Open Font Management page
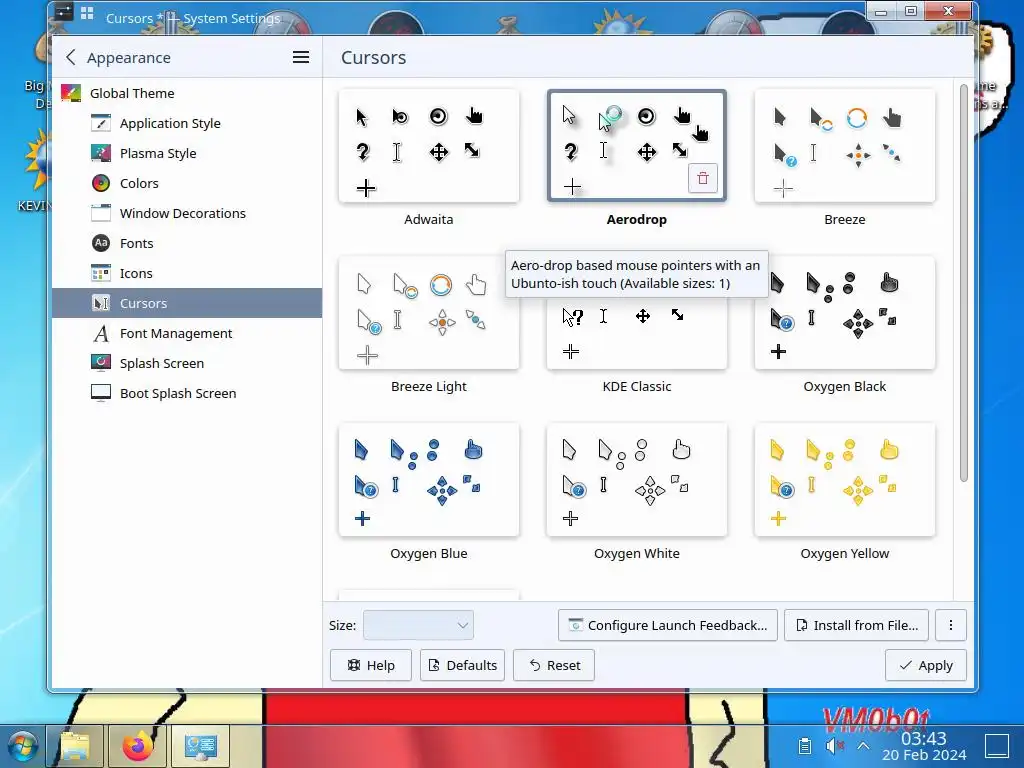The height and width of the screenshot is (768, 1024). [187, 334]
